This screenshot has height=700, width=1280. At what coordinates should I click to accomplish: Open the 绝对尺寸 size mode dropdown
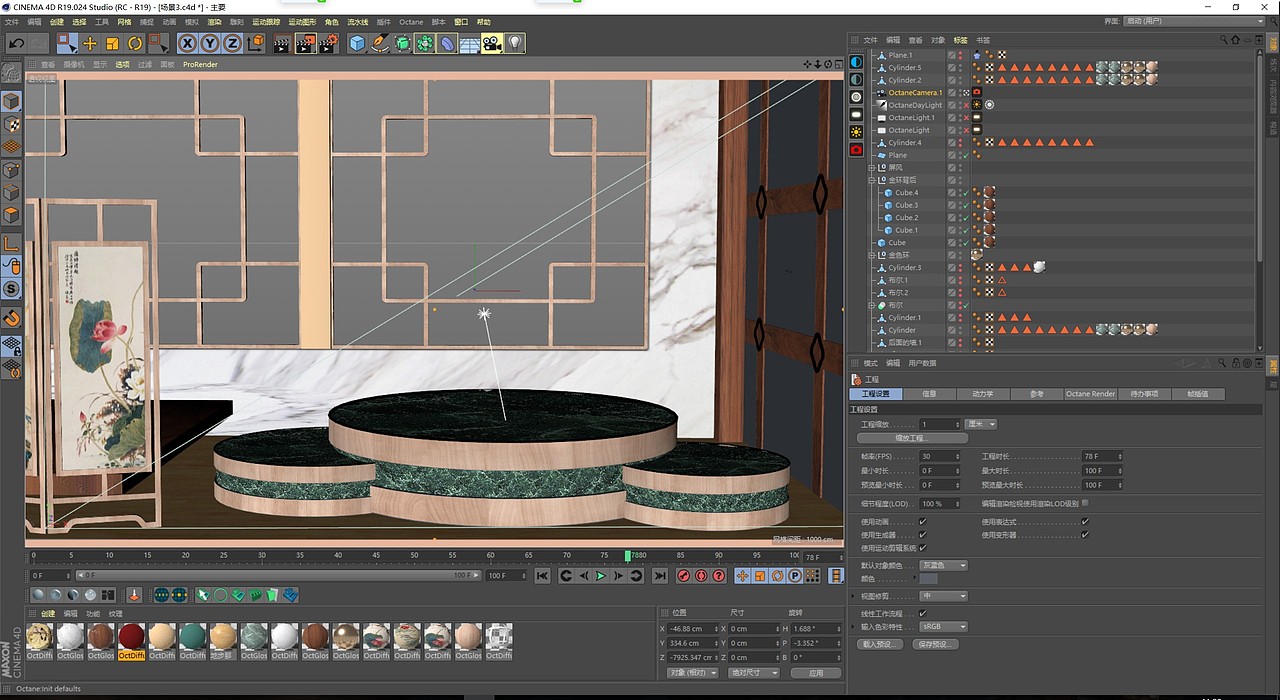[x=753, y=673]
